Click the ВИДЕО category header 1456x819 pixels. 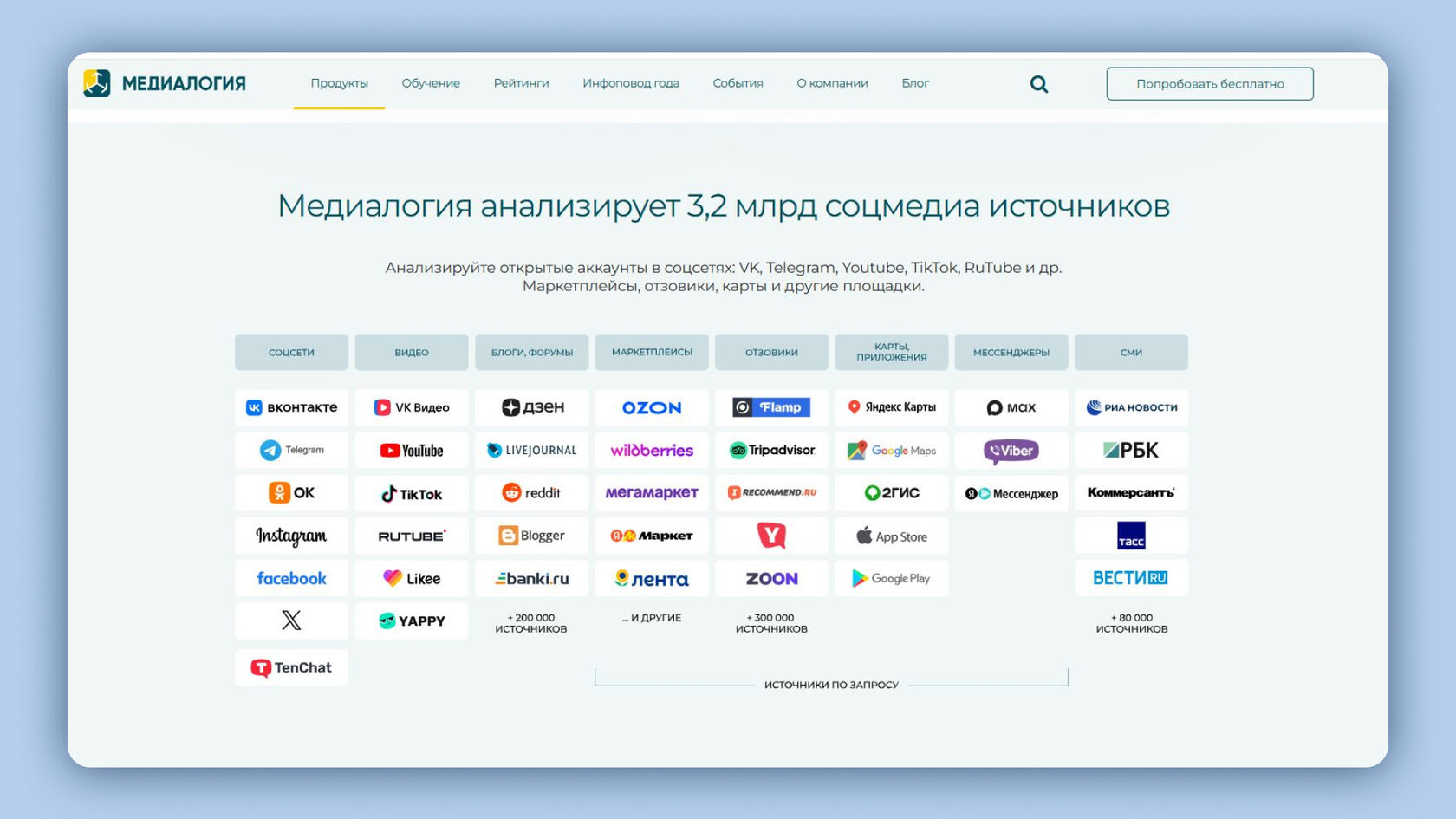point(412,353)
